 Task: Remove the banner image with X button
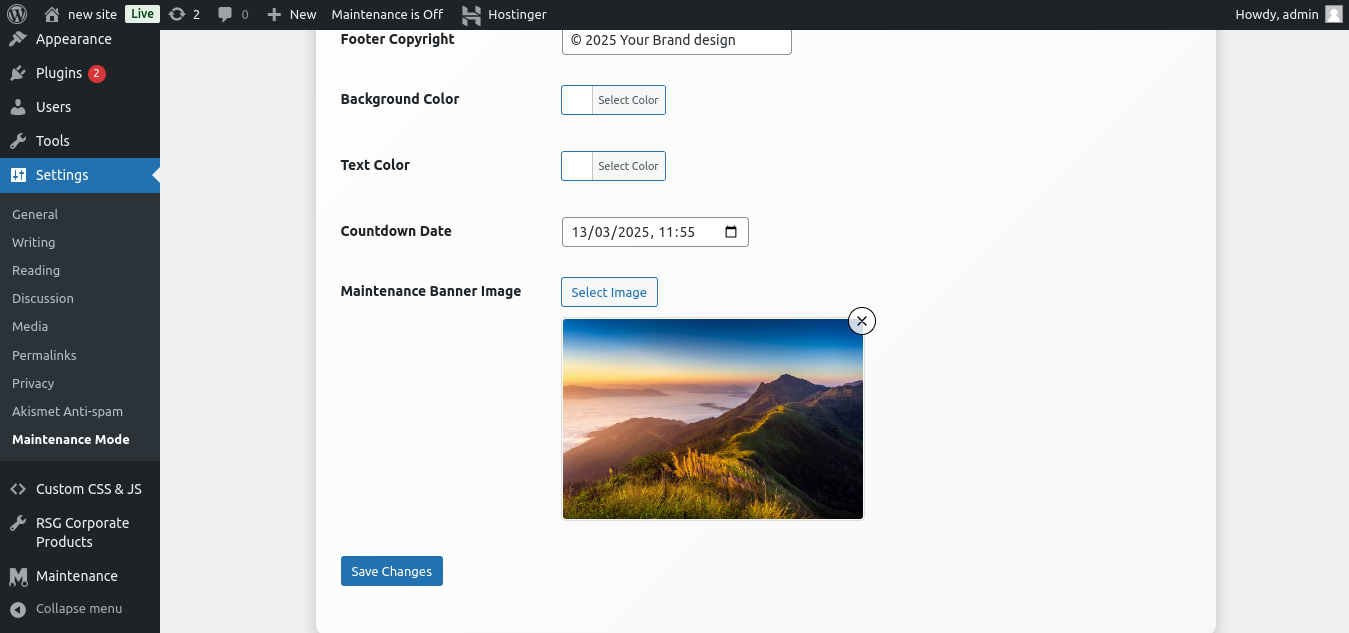[x=861, y=321]
